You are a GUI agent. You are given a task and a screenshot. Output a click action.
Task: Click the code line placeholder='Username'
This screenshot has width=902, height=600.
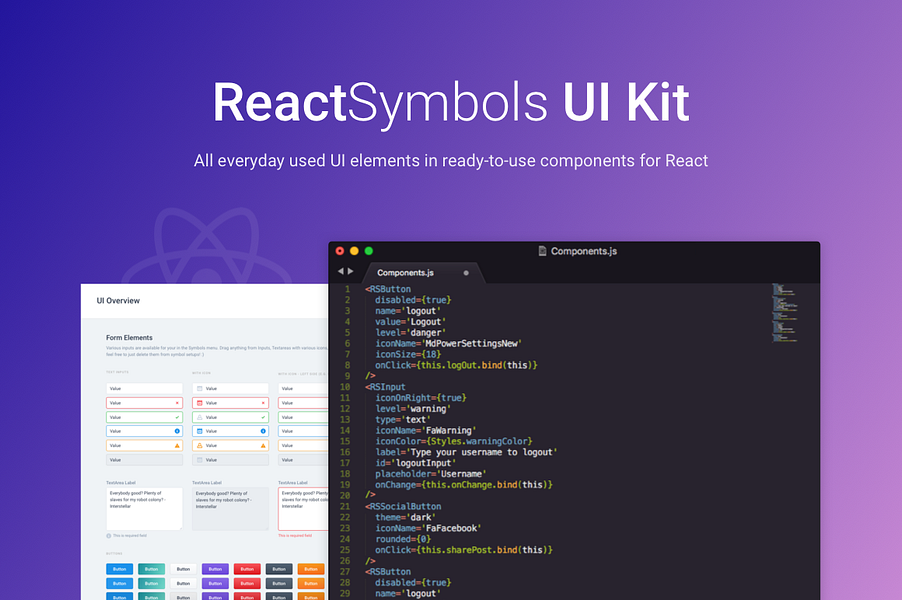click(431, 474)
